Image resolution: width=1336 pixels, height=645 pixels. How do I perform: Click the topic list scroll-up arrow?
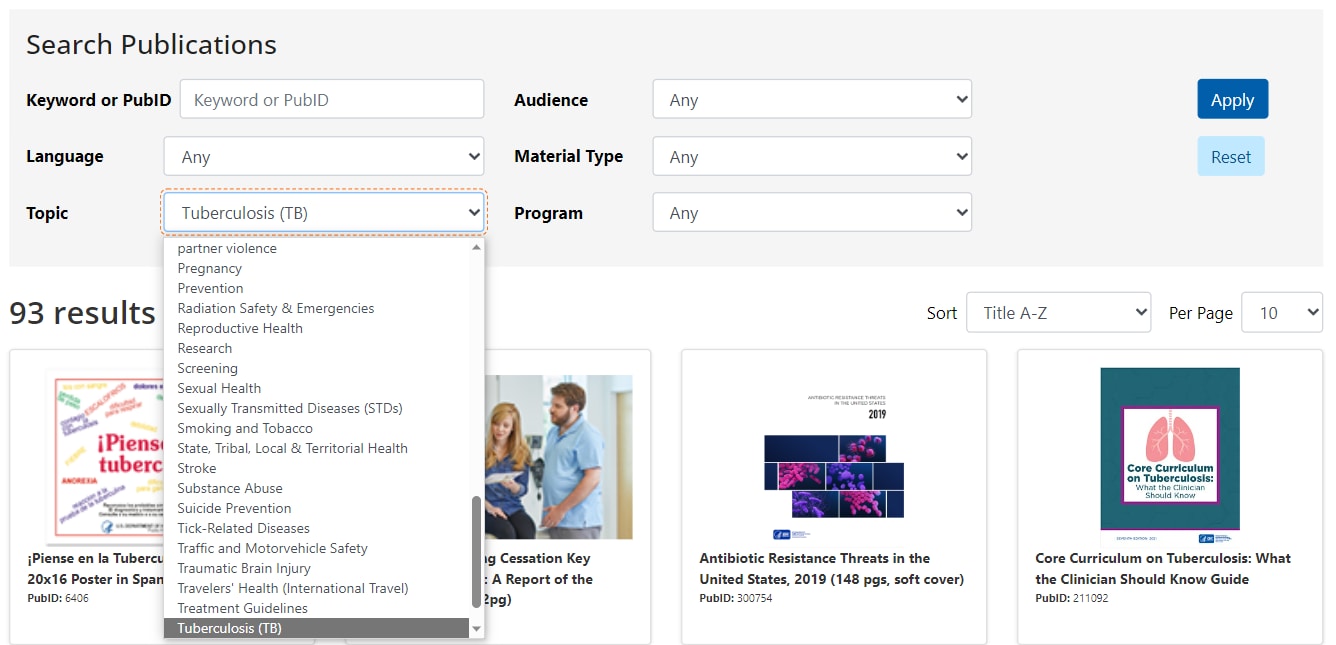[x=476, y=246]
